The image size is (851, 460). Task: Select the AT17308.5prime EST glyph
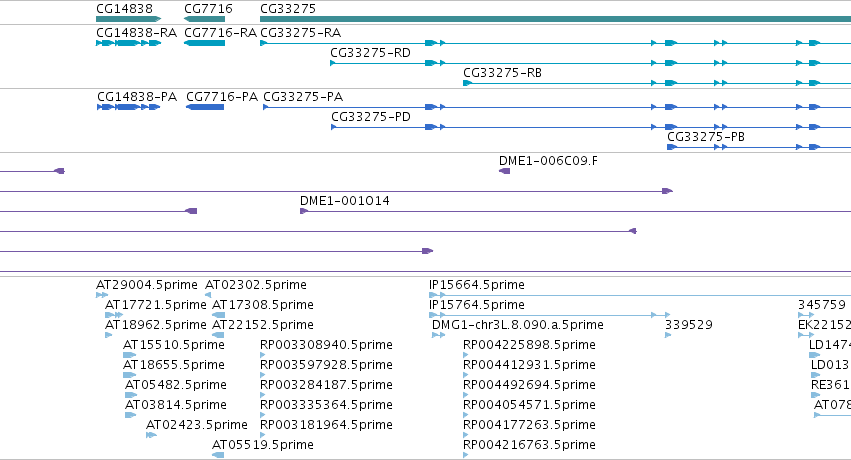[218, 315]
